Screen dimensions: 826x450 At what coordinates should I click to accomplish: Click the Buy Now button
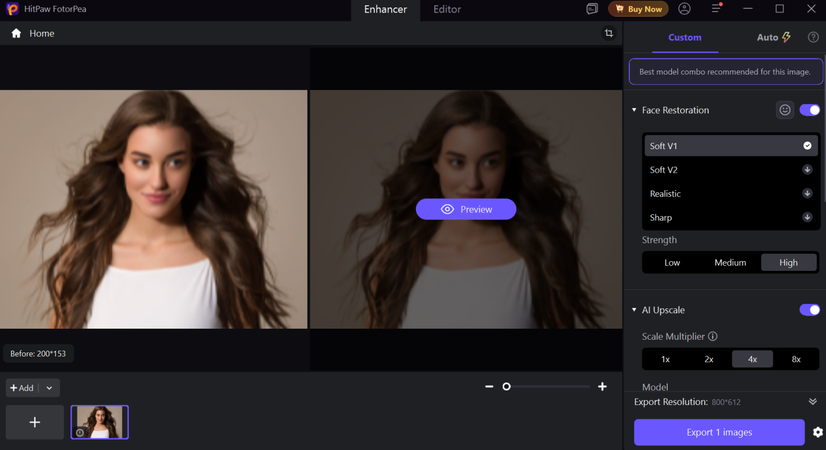(638, 9)
